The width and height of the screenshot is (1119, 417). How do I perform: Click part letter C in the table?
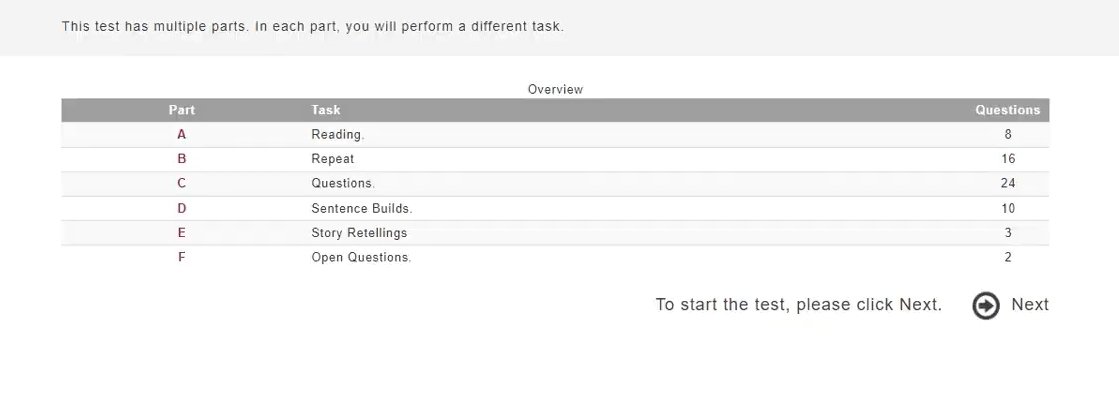181,183
